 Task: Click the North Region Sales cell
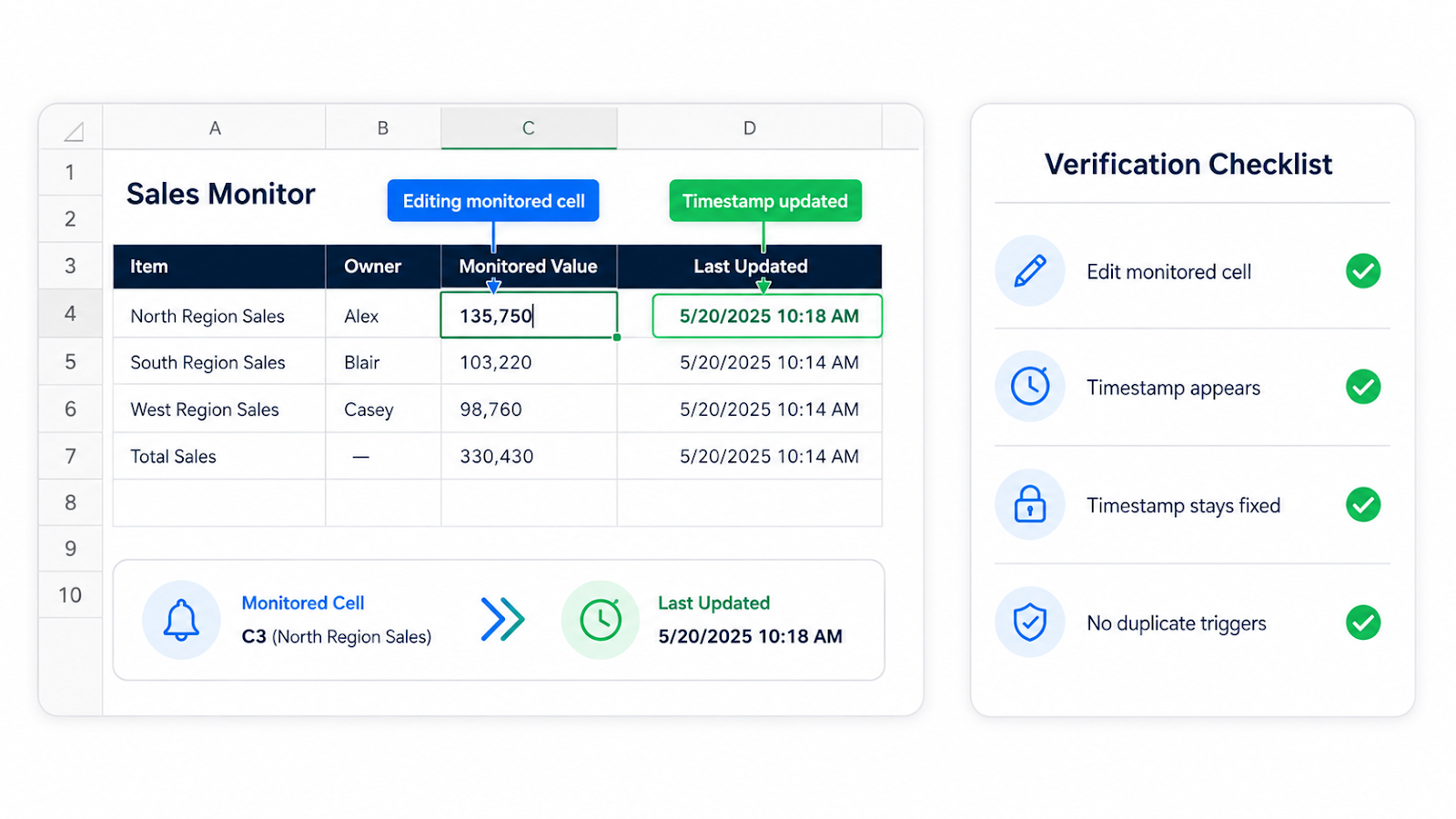click(219, 316)
